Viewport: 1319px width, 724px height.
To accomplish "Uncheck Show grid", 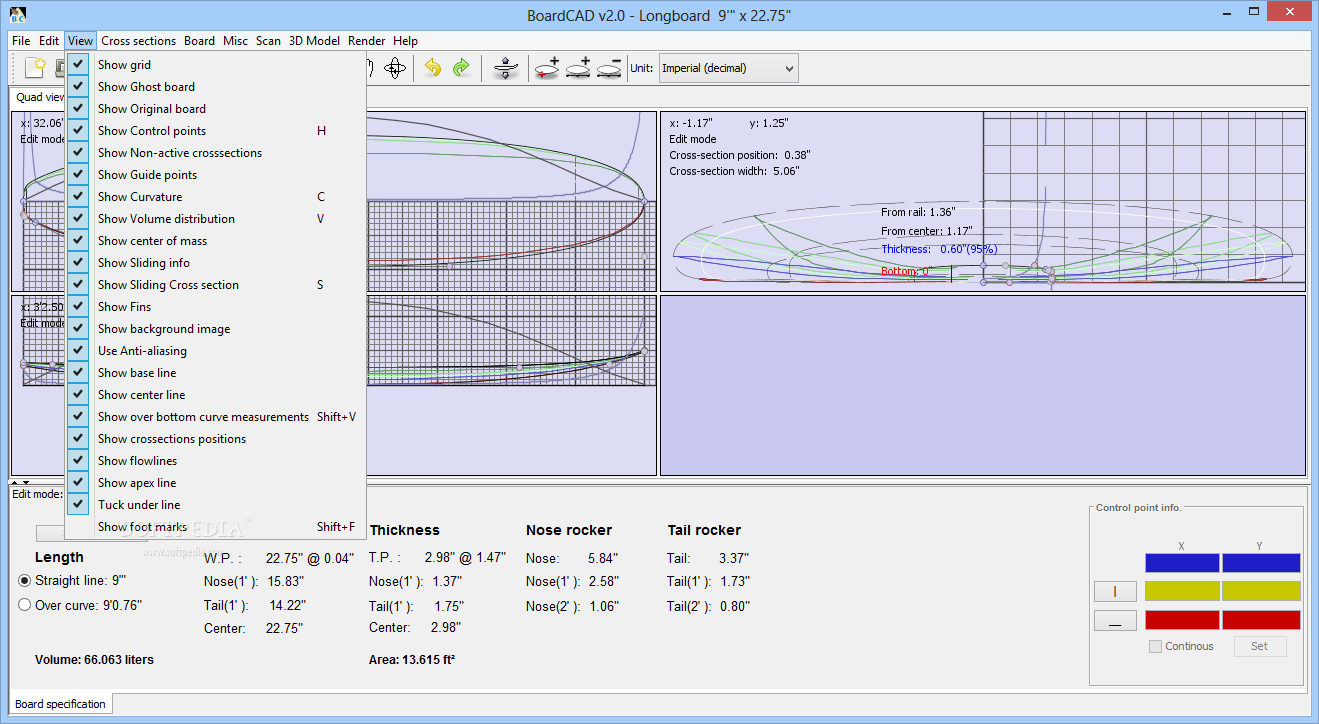I will 216,65.
